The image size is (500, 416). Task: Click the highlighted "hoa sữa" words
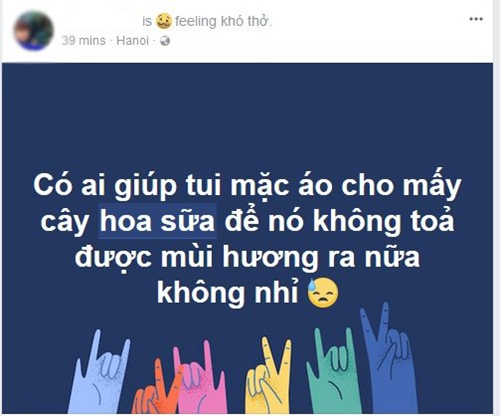click(158, 221)
